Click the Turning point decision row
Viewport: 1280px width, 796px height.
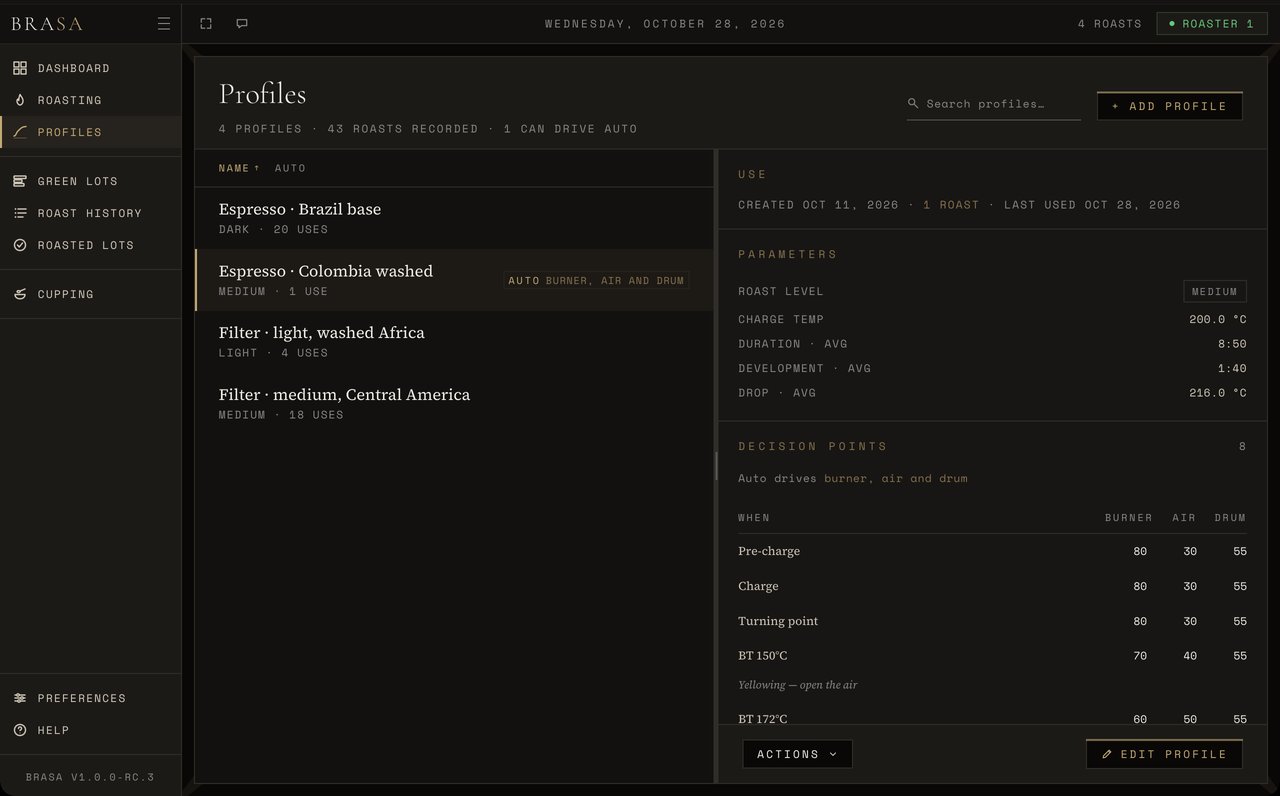(992, 621)
